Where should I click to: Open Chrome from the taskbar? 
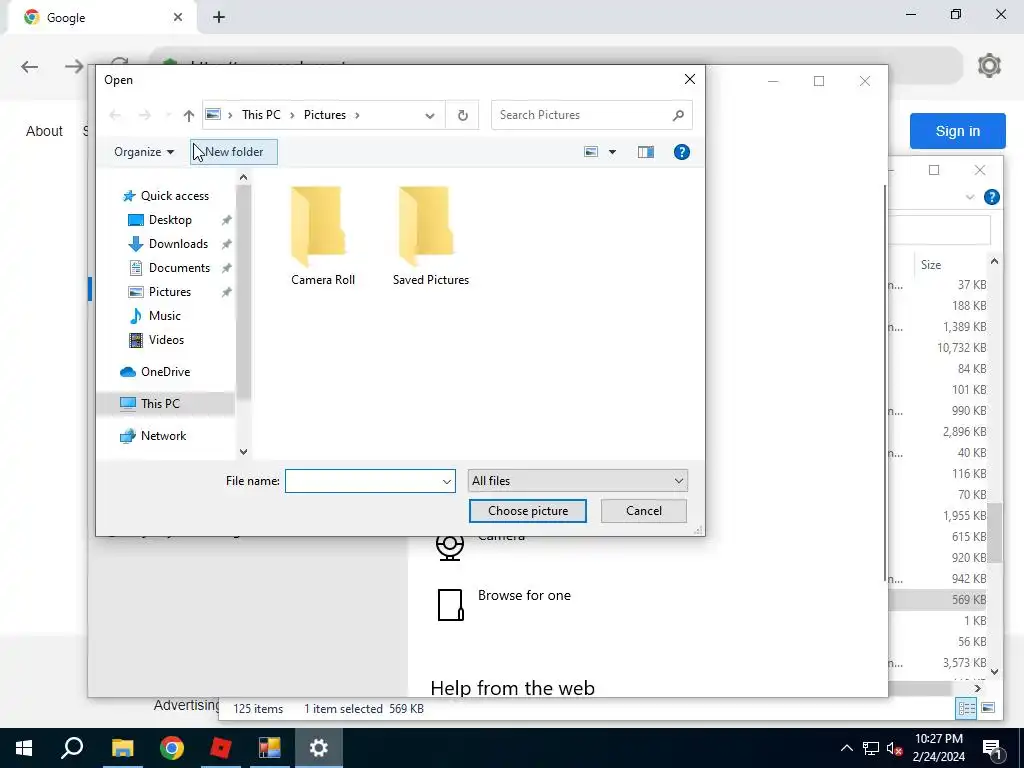[x=171, y=748]
